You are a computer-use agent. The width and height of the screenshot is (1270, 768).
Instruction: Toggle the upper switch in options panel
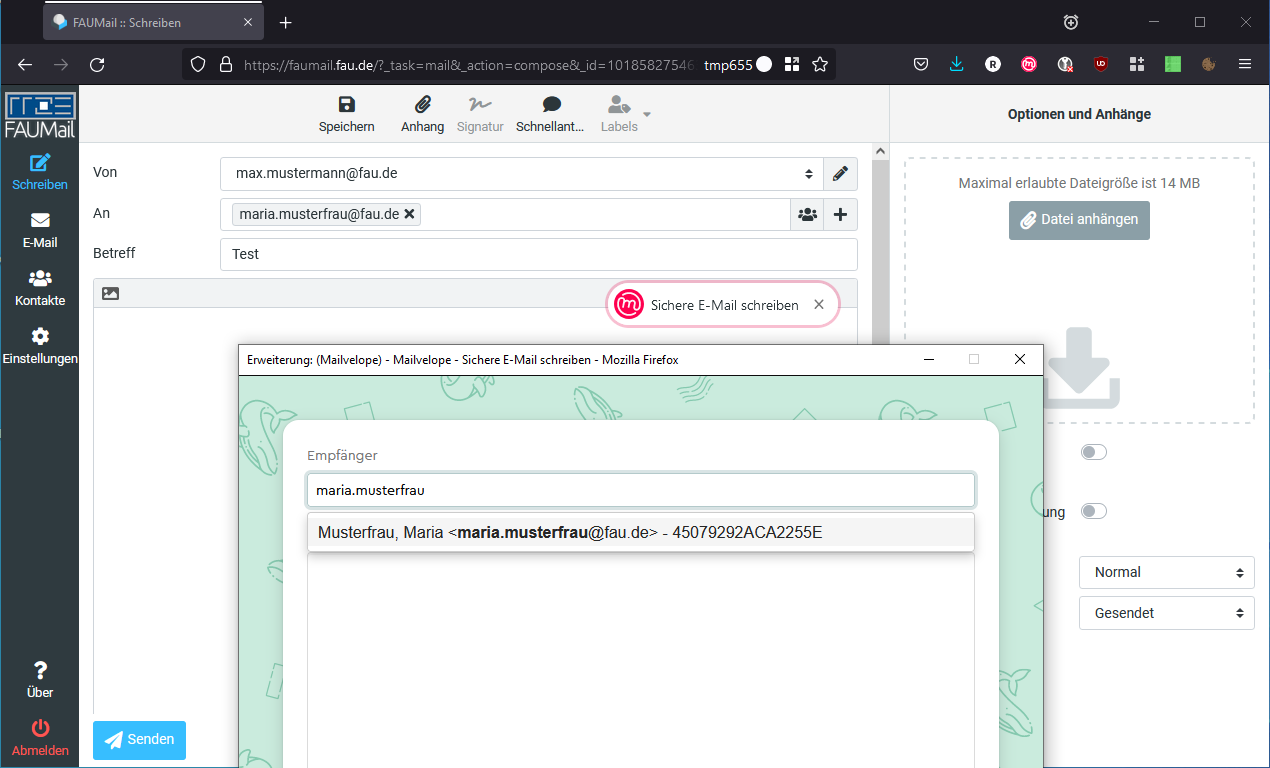[x=1094, y=452]
